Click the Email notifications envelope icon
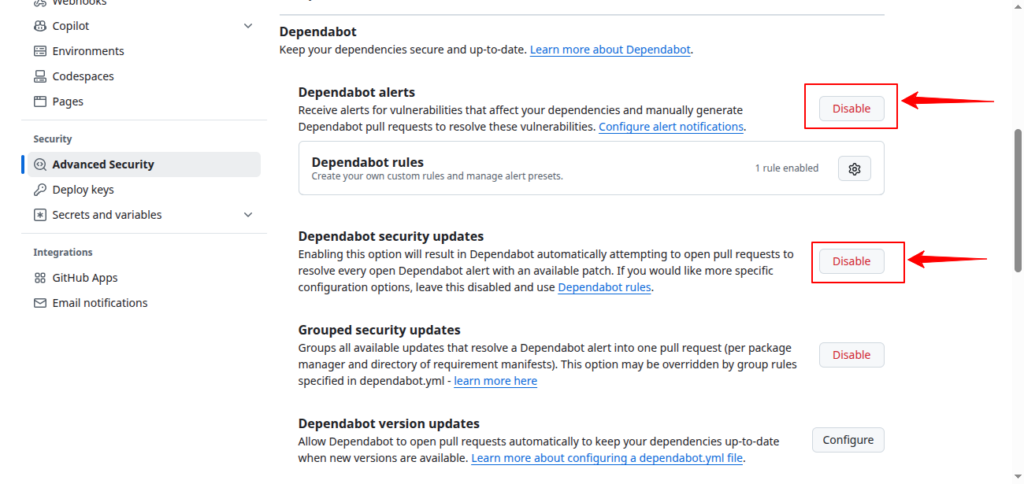The image size is (1024, 484). 40,303
